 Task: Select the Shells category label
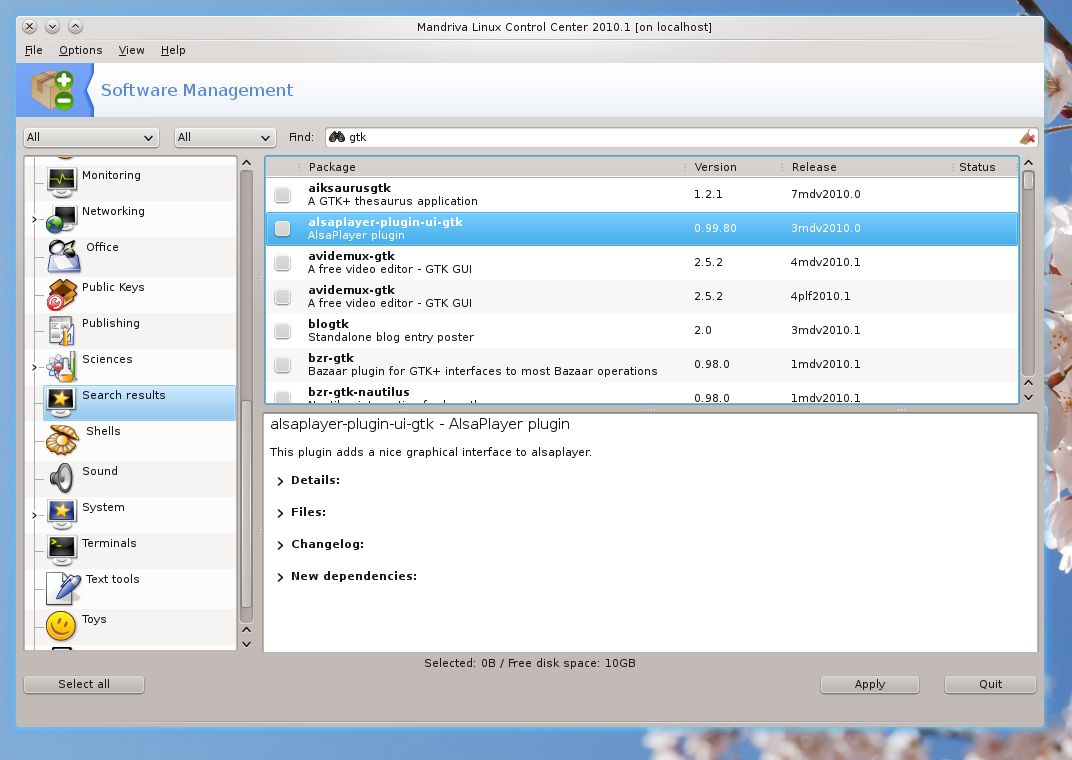103,431
